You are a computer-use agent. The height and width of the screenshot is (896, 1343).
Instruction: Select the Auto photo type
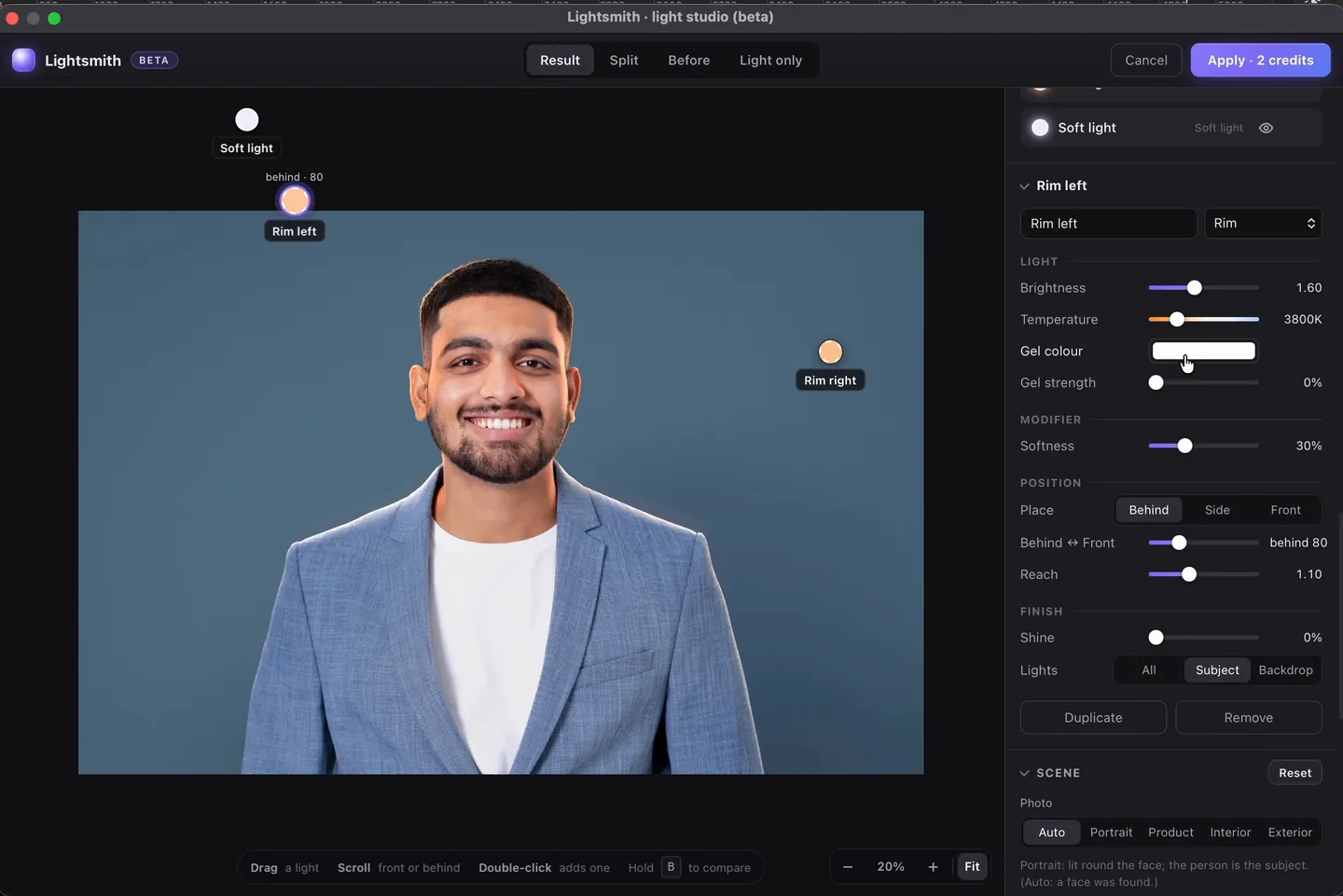point(1052,833)
